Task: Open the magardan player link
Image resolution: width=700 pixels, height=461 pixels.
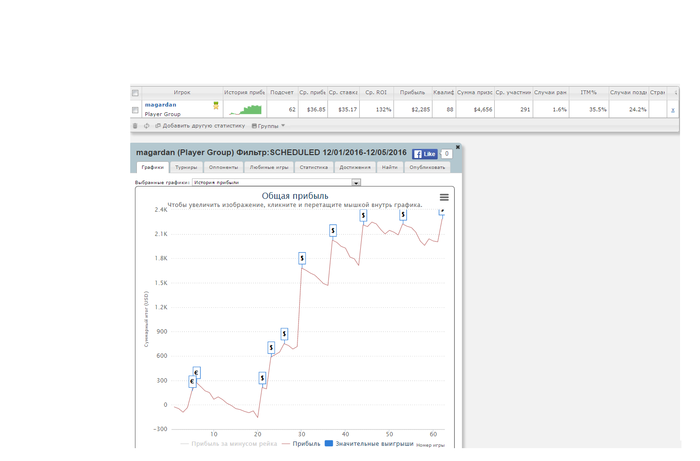Action: [160, 104]
